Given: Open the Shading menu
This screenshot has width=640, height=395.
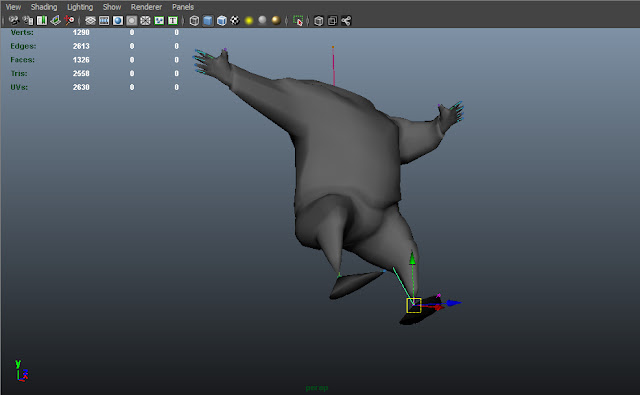Looking at the screenshot, I should pos(44,7).
